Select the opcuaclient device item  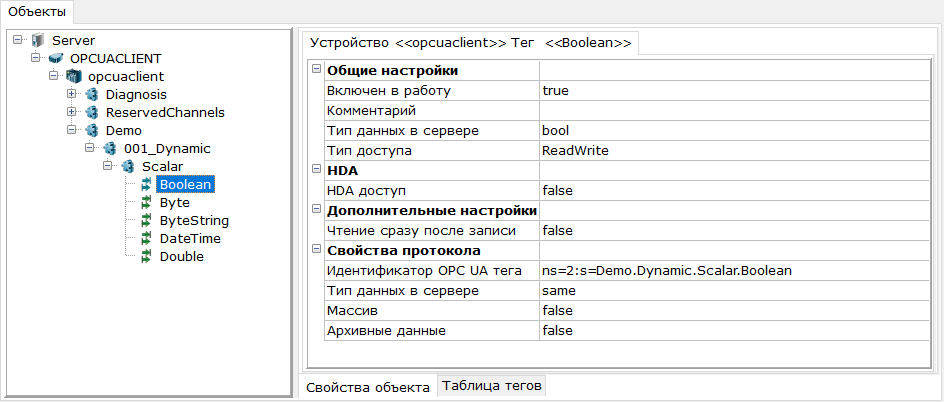coord(126,76)
